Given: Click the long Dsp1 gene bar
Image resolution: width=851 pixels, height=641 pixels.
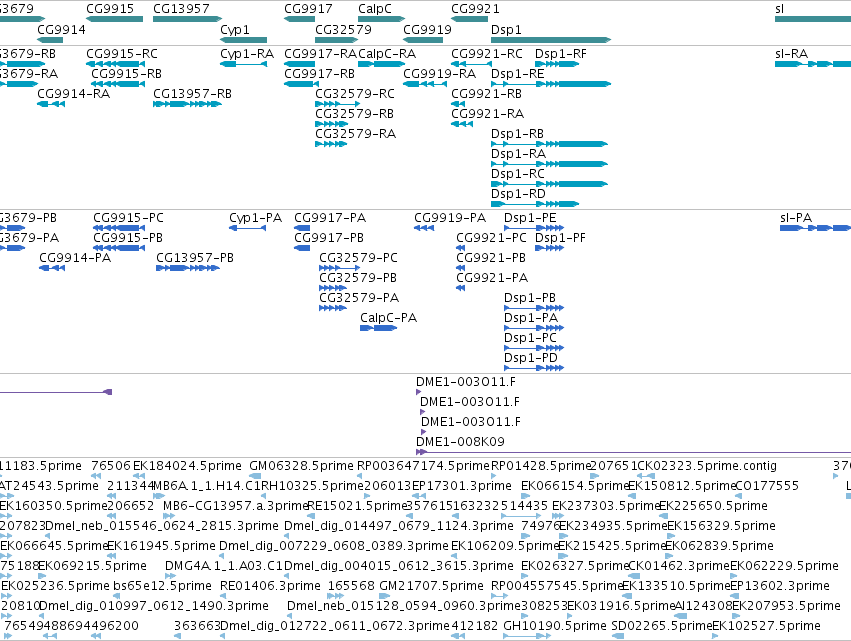Looking at the screenshot, I should pyautogui.click(x=551, y=40).
